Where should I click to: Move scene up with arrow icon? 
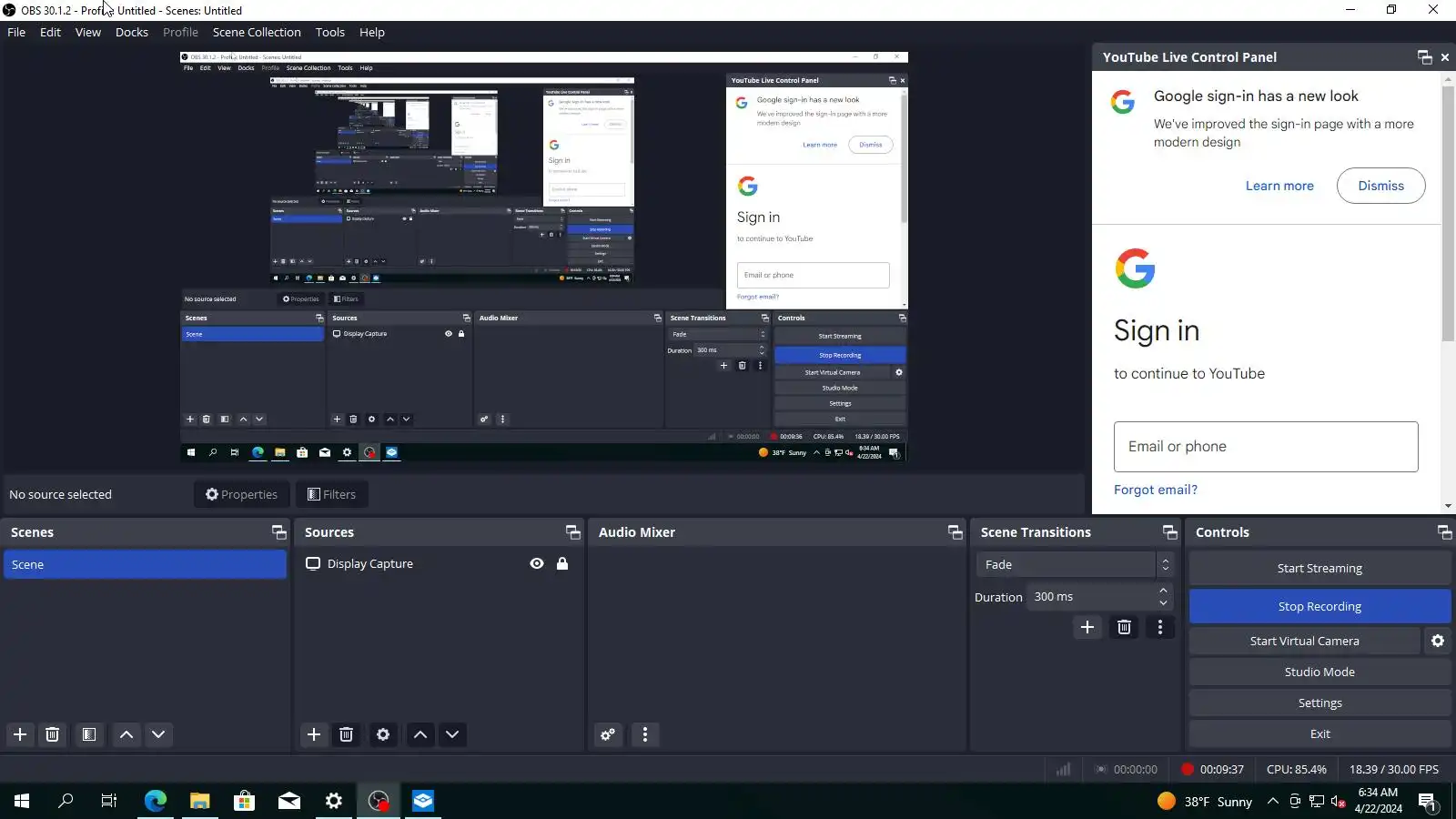pyautogui.click(x=126, y=734)
